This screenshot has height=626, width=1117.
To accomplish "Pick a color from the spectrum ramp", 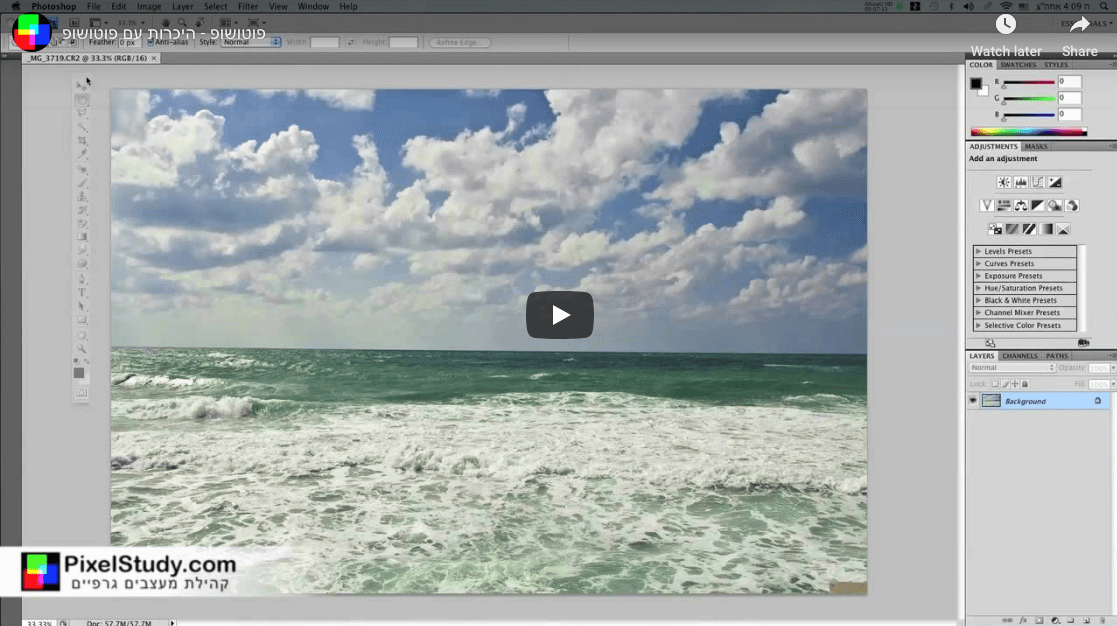I will point(1029,132).
